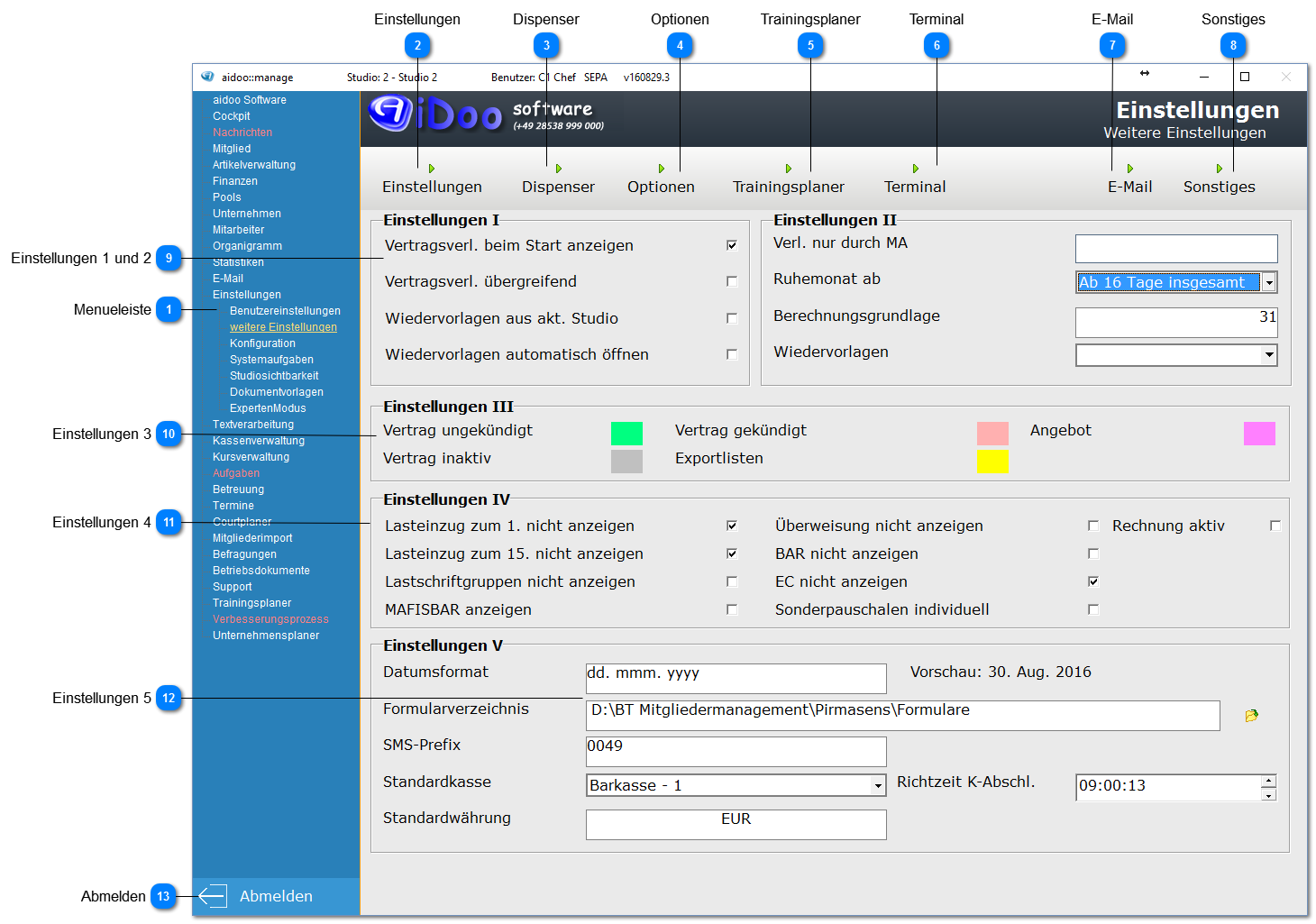
Task: Click the Standardwährung EUR field
Action: tap(736, 824)
